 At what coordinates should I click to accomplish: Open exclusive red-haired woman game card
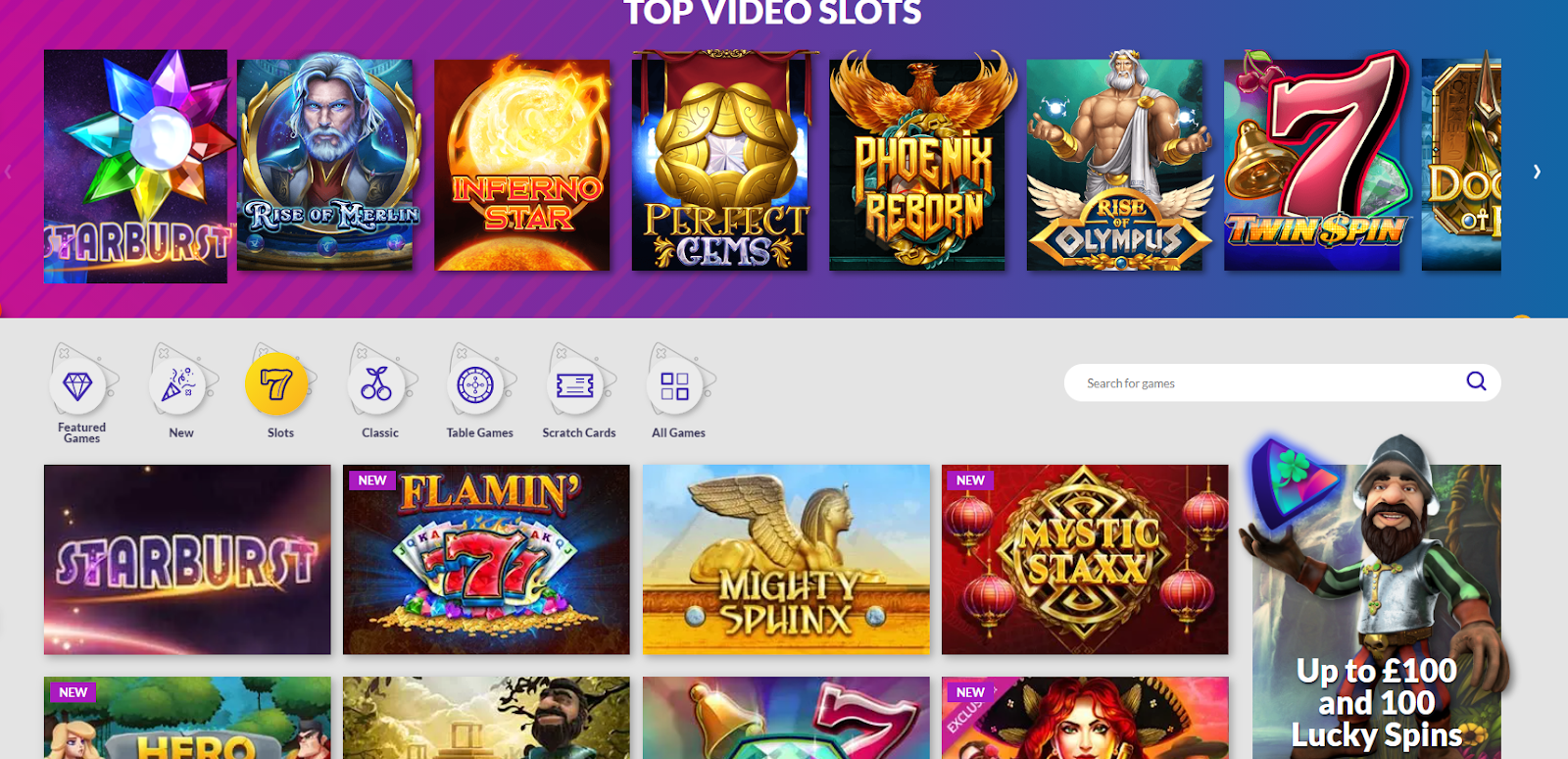point(1085,718)
